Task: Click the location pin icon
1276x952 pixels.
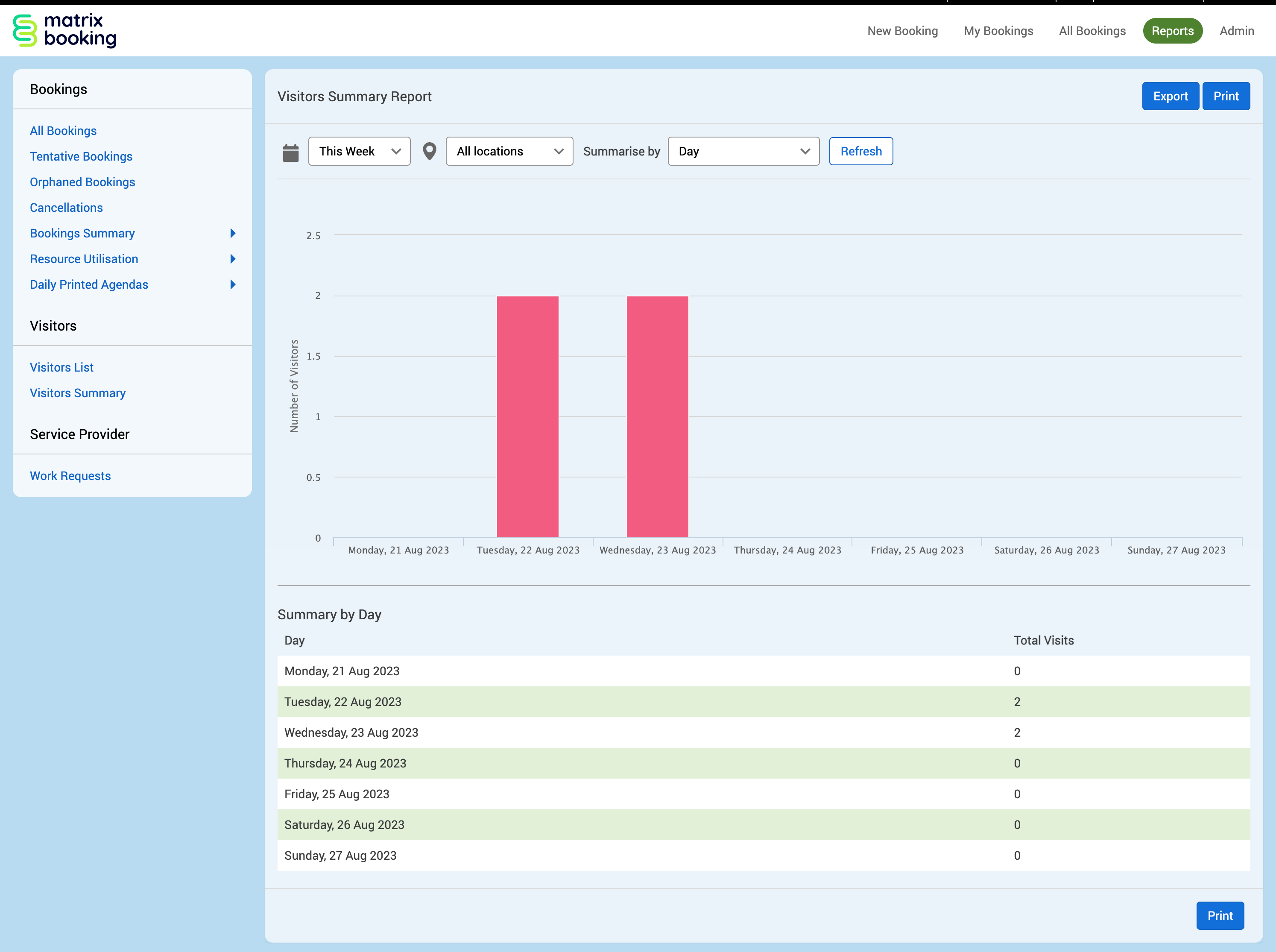Action: [429, 152]
